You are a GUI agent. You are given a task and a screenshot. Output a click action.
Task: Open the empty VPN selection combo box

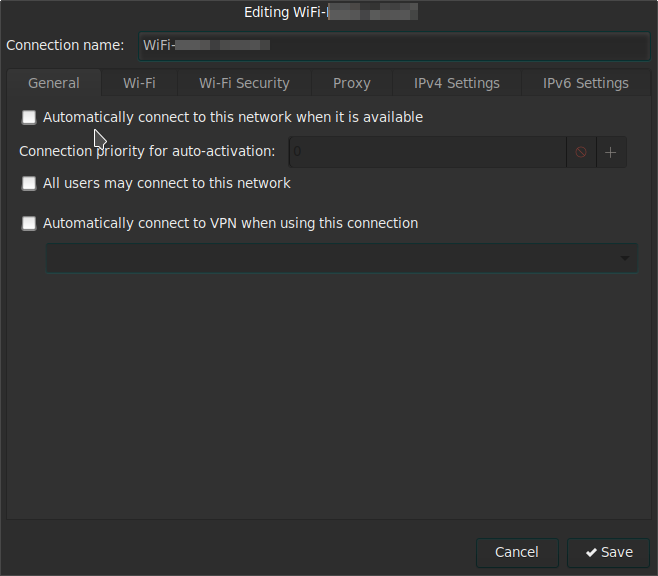[340, 258]
